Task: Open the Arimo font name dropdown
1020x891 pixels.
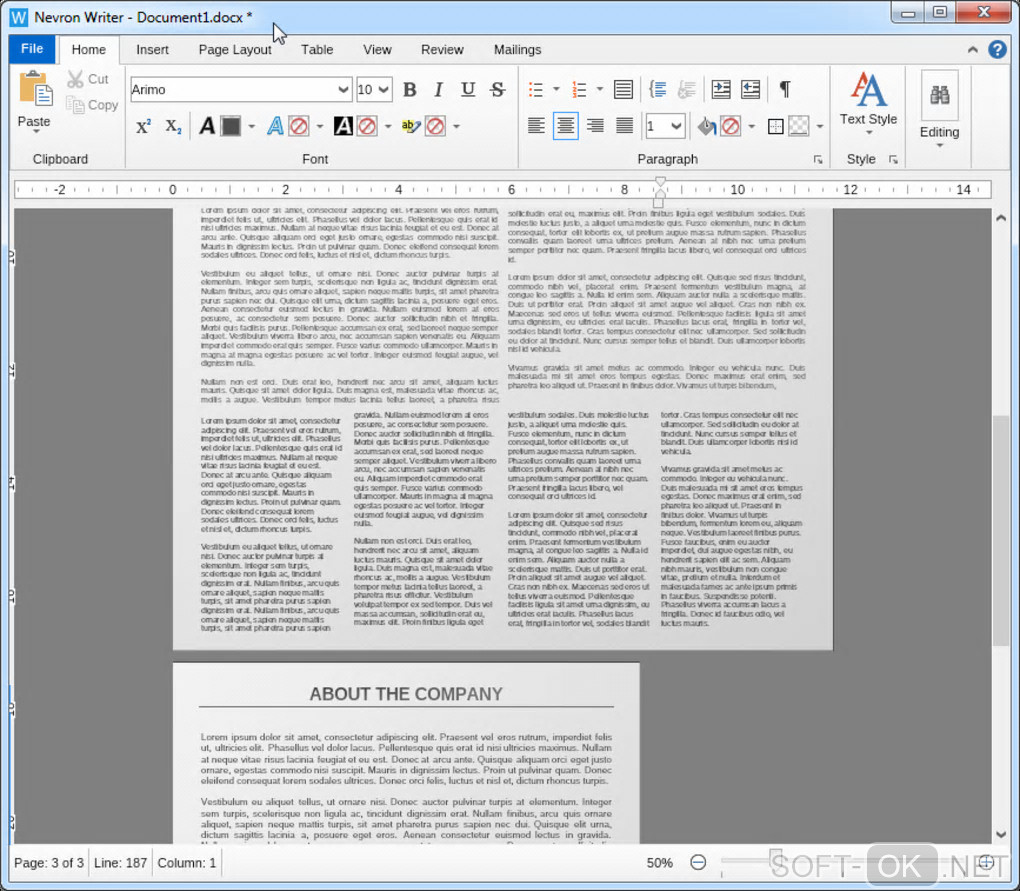Action: point(343,90)
